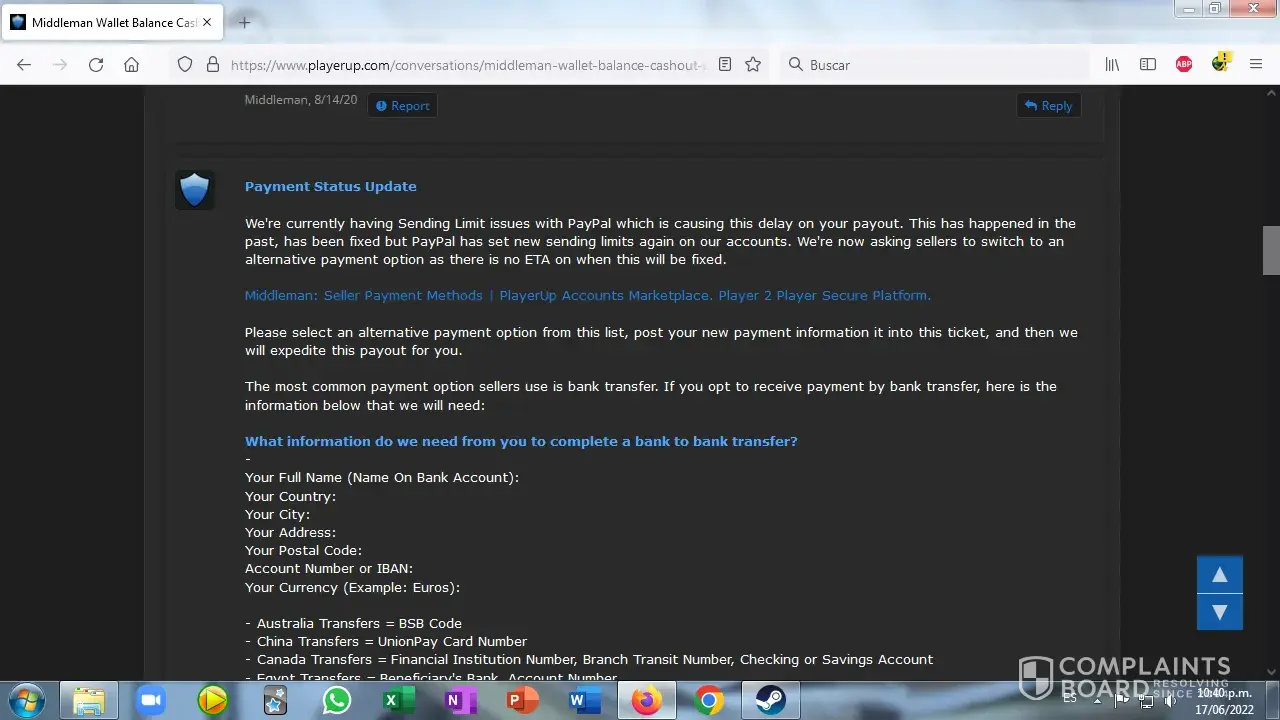The height and width of the screenshot is (720, 1280).
Task: Open tracking protection shield info
Action: pyautogui.click(x=185, y=65)
